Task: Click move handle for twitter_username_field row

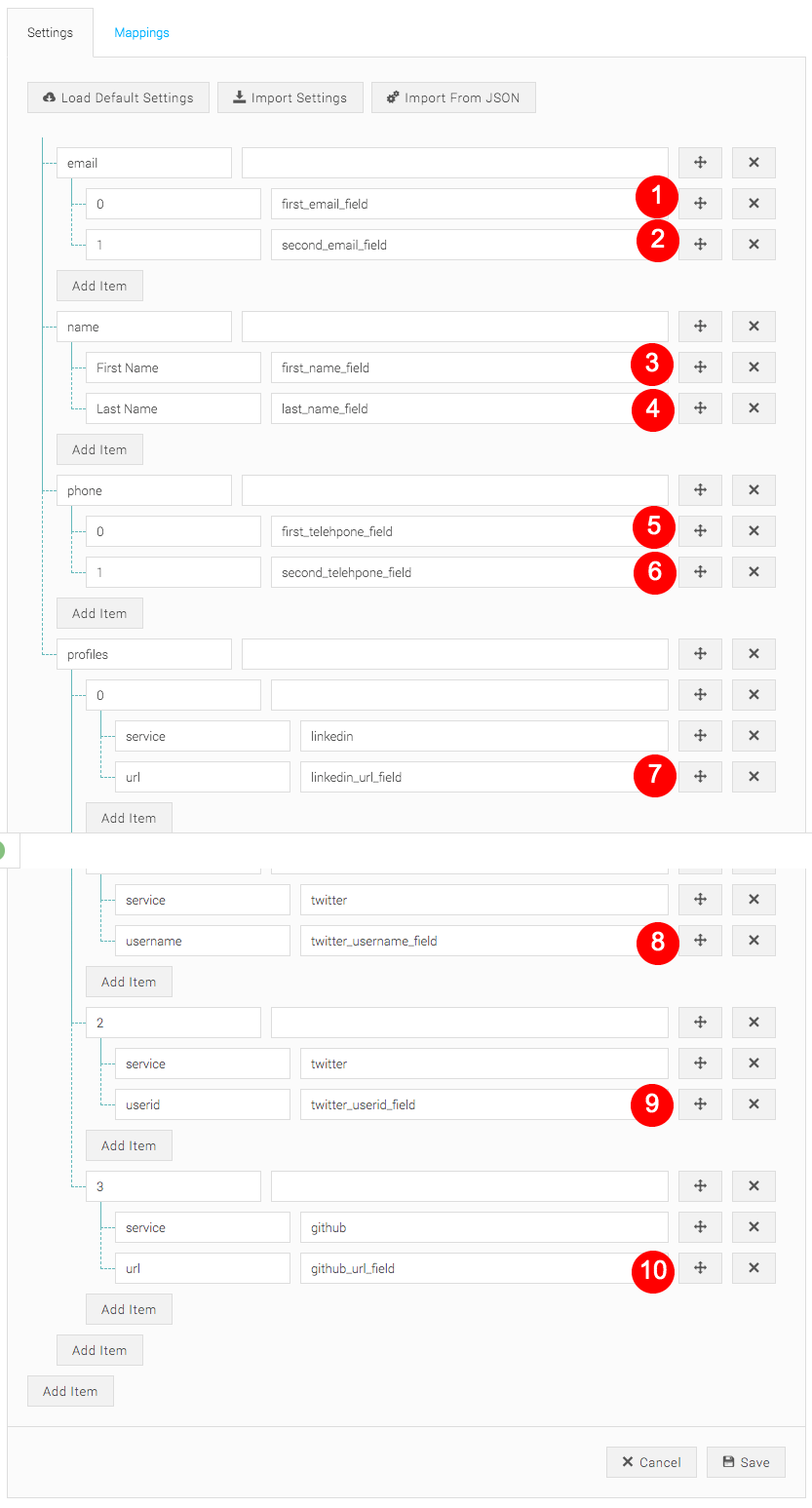Action: click(x=700, y=941)
